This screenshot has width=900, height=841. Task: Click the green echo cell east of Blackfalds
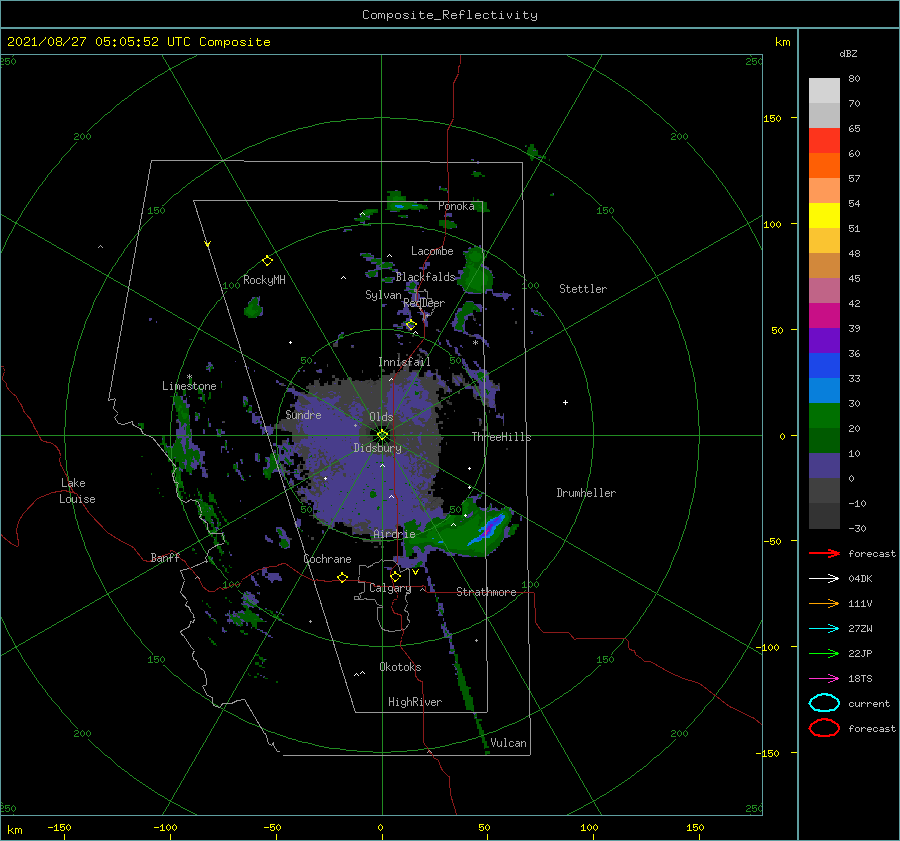476,270
